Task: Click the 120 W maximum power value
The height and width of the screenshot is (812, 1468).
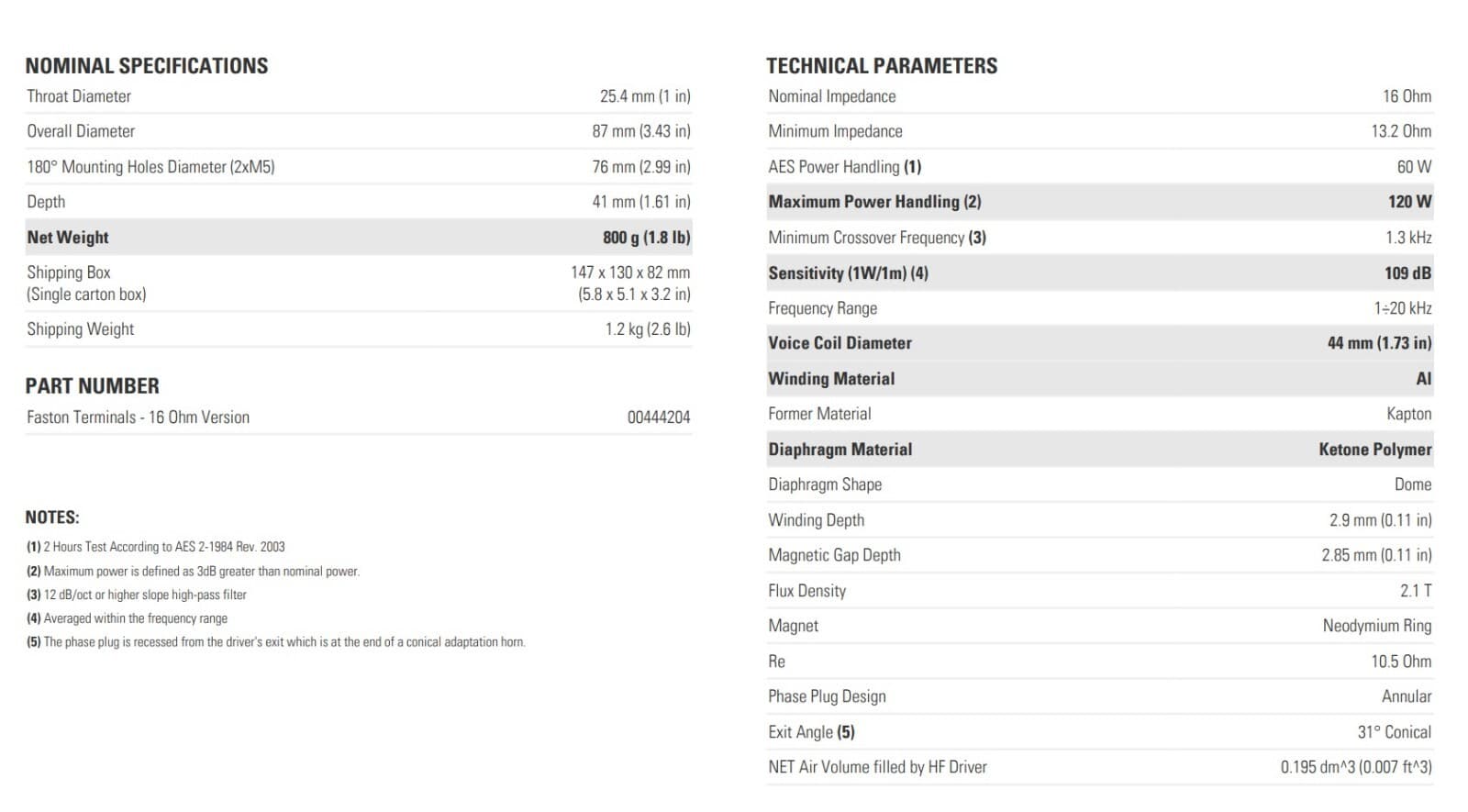Action: 1409,202
